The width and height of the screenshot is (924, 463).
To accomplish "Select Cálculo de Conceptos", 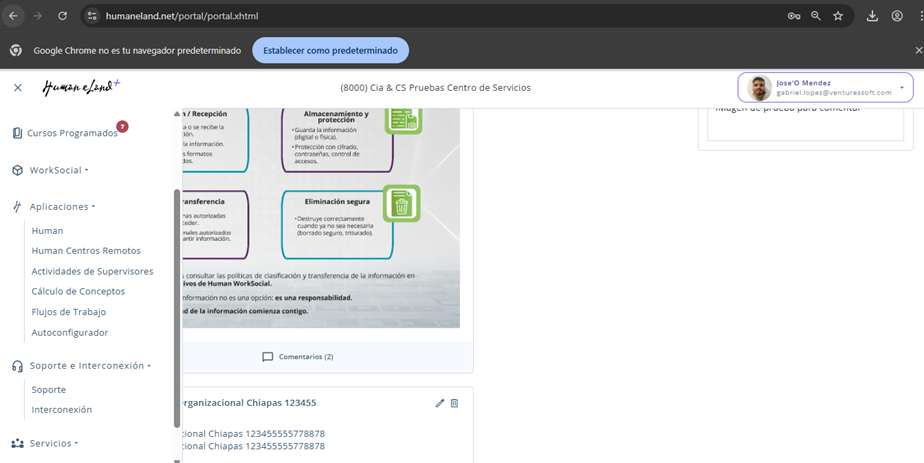I will pyautogui.click(x=78, y=291).
